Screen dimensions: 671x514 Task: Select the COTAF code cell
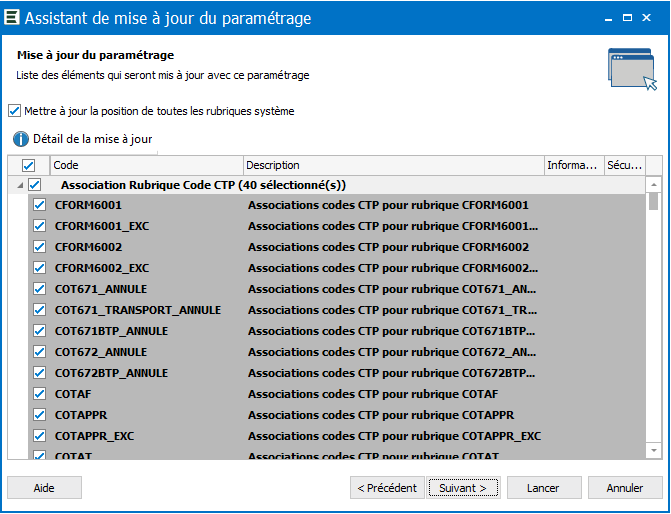(x=73, y=394)
